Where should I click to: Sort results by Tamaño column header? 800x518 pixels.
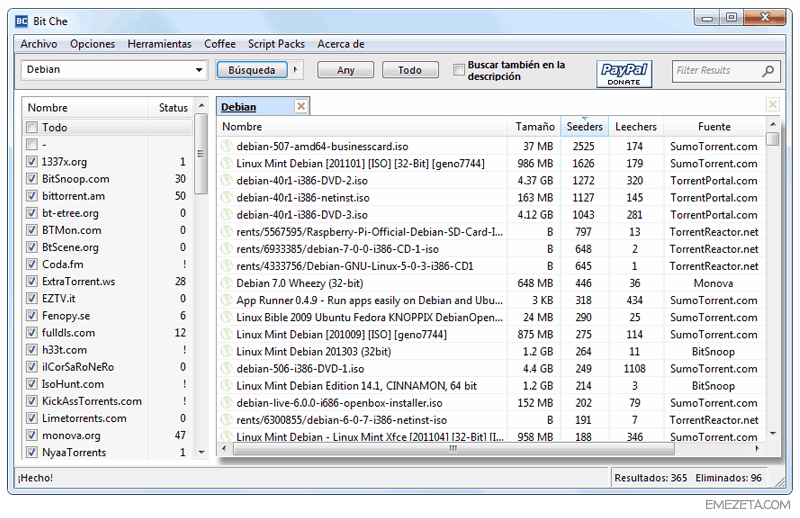[534, 127]
